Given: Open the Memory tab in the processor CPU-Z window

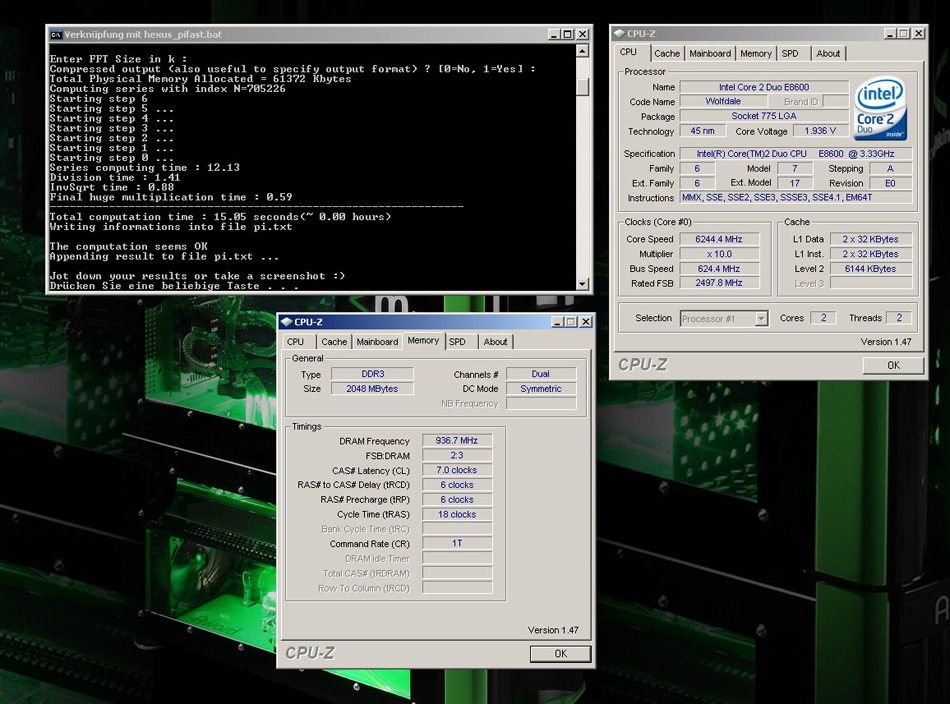Looking at the screenshot, I should point(756,53).
